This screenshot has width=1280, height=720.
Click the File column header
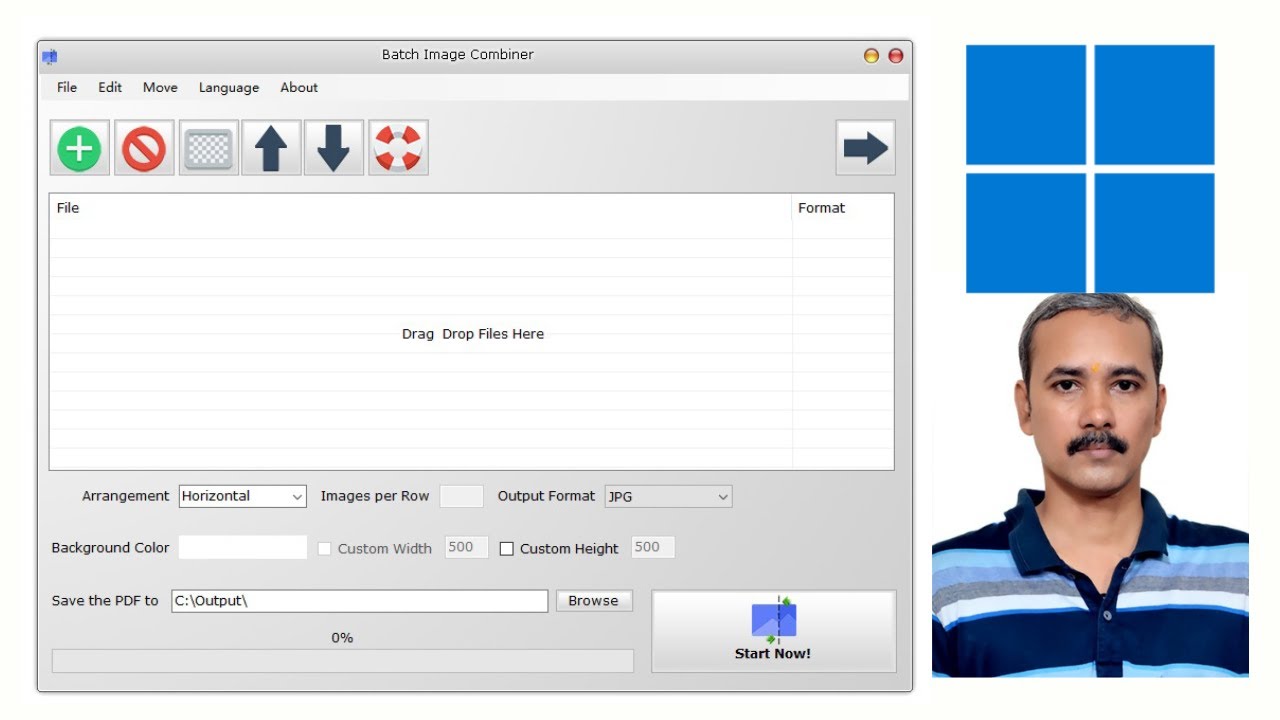pos(421,208)
